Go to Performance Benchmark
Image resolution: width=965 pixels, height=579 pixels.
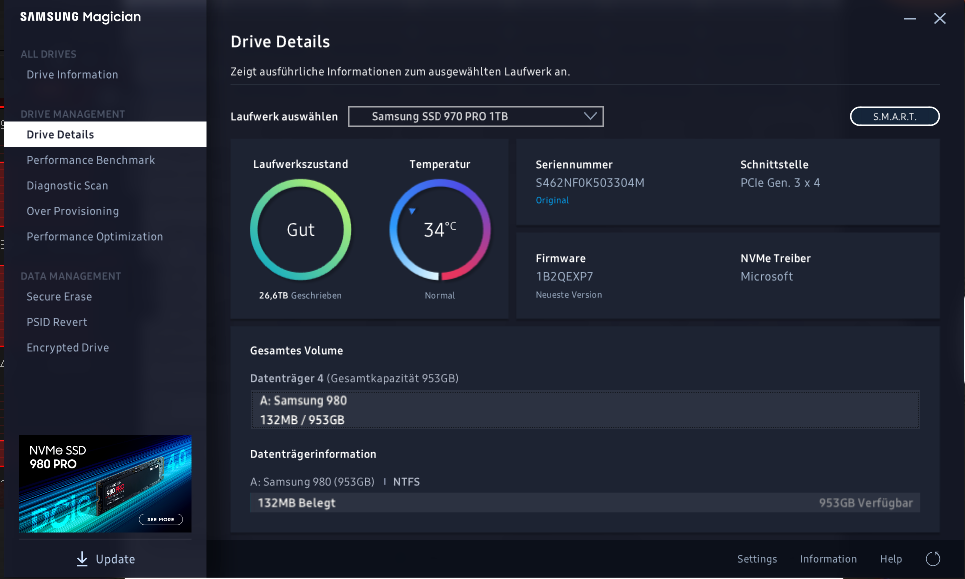tap(90, 160)
